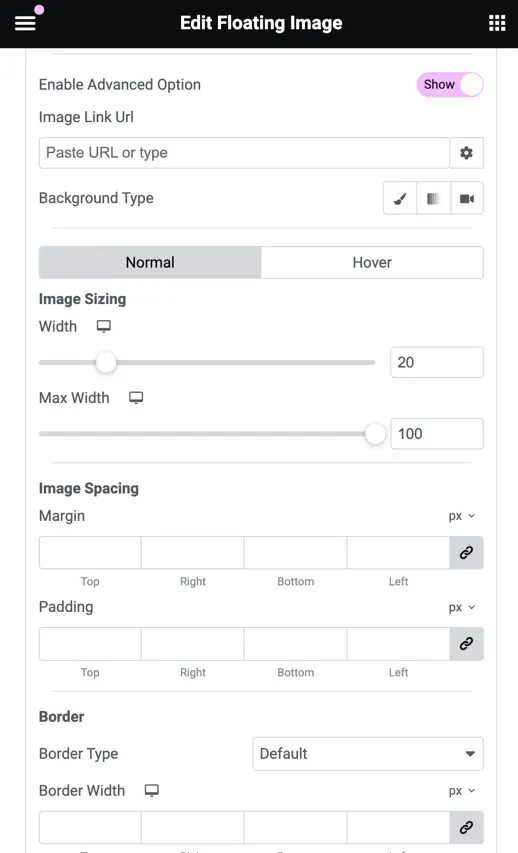Click the Max Width value field
518x853 pixels.
click(437, 434)
